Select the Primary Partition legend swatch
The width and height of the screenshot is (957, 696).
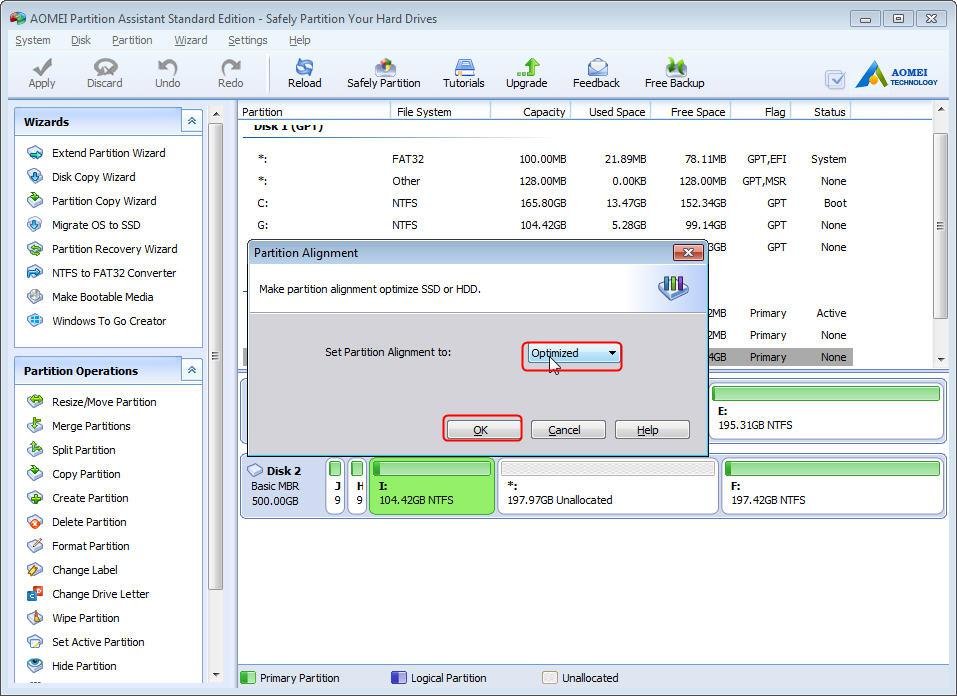pyautogui.click(x=248, y=677)
